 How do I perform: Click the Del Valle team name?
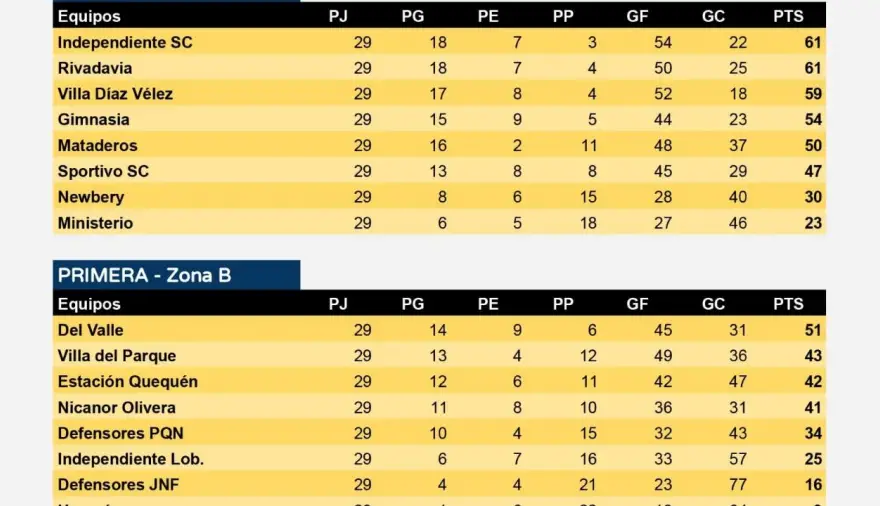pos(90,330)
